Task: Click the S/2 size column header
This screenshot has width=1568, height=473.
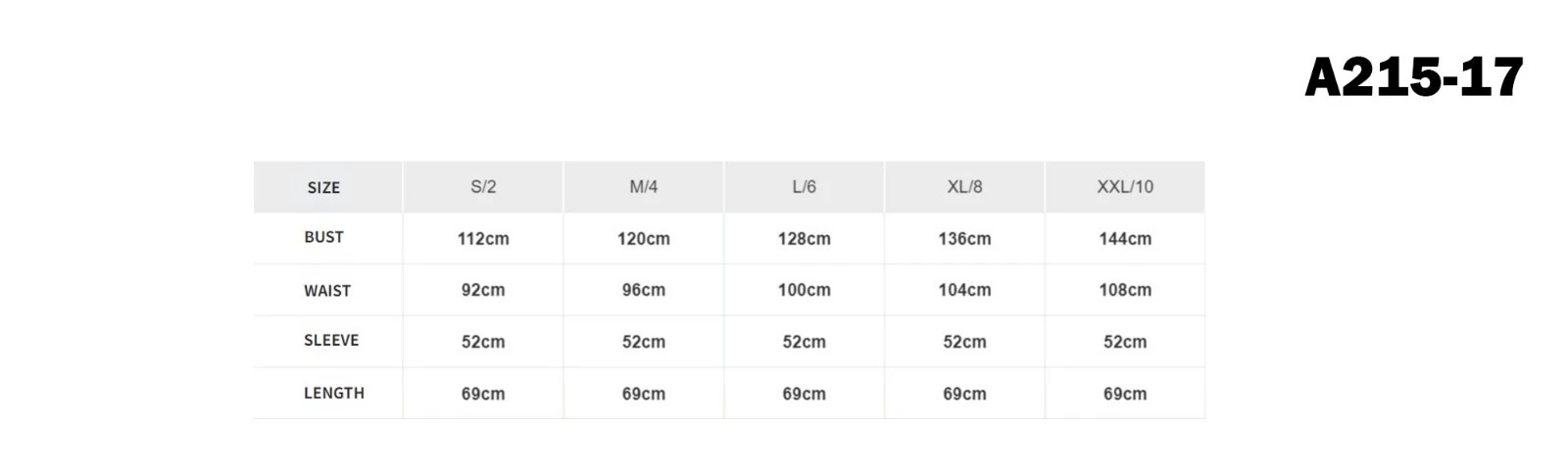Action: click(483, 186)
